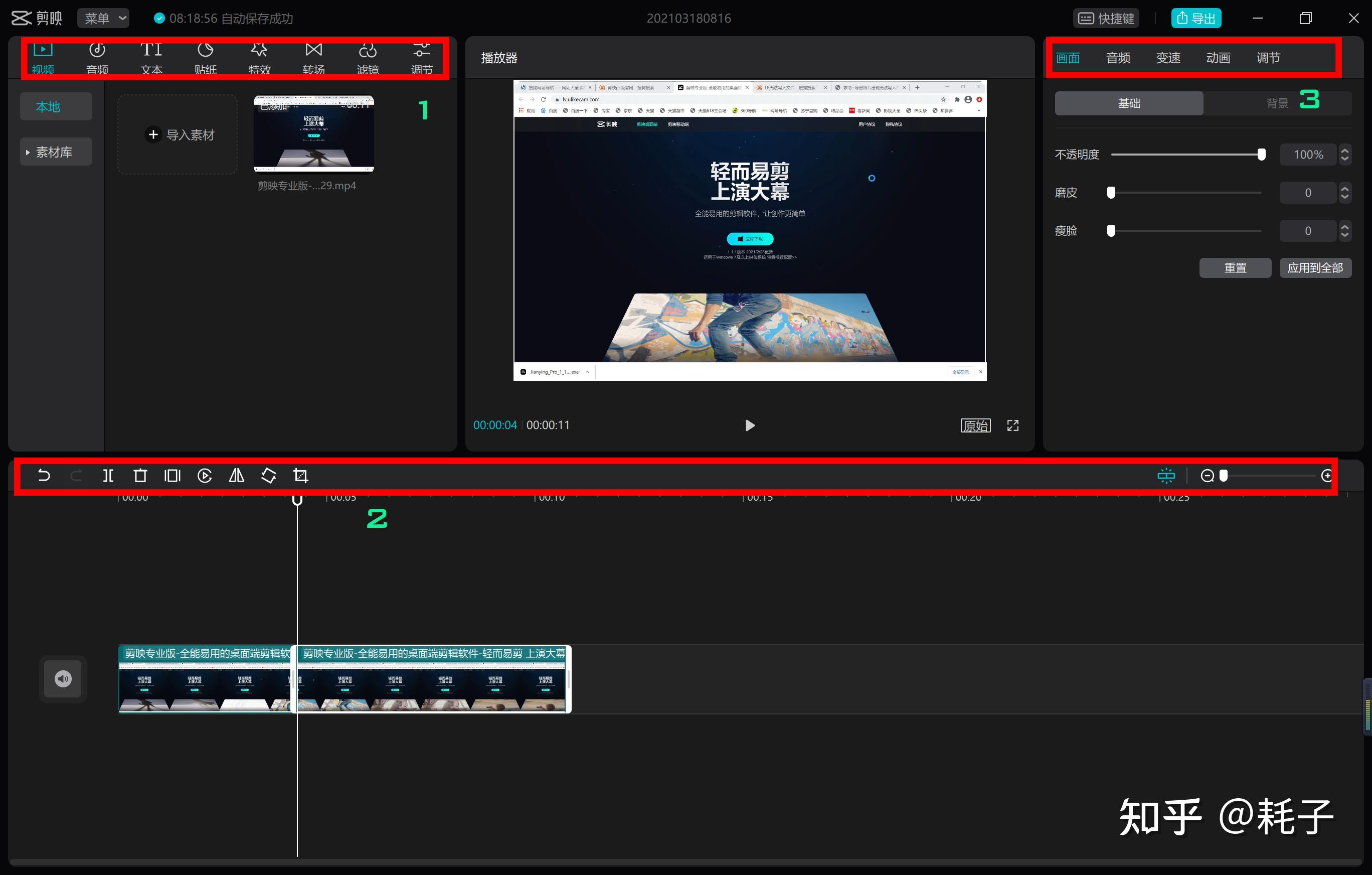Click the delete clip trash icon

click(139, 476)
